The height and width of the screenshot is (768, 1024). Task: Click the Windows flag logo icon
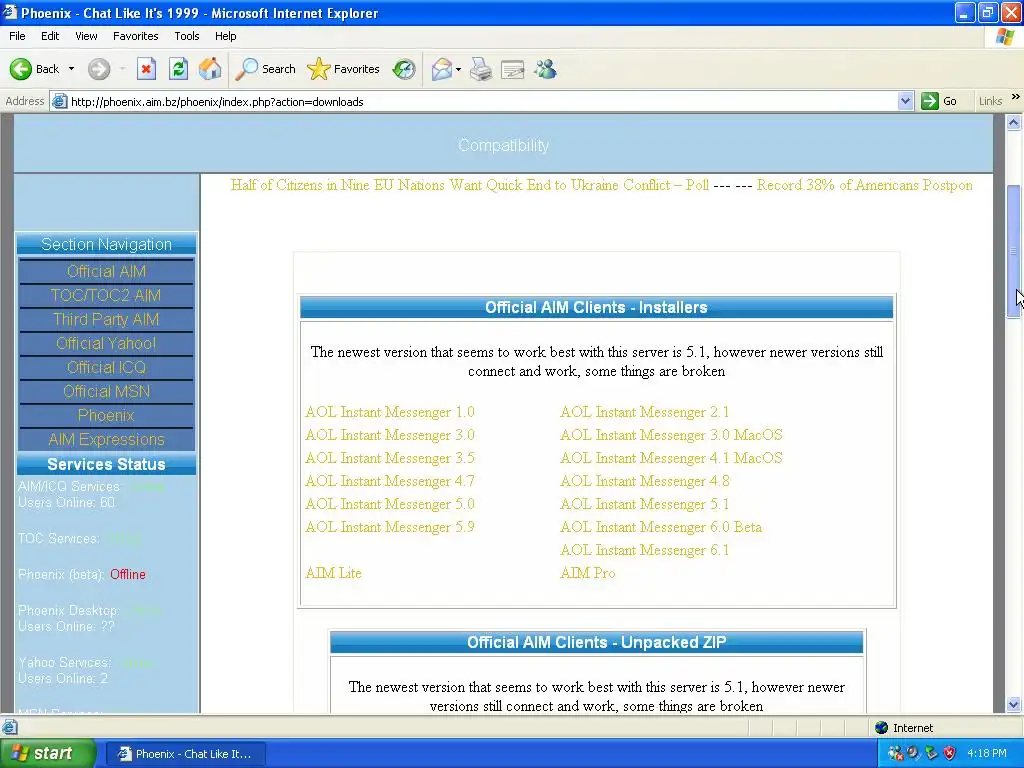pos(1005,36)
